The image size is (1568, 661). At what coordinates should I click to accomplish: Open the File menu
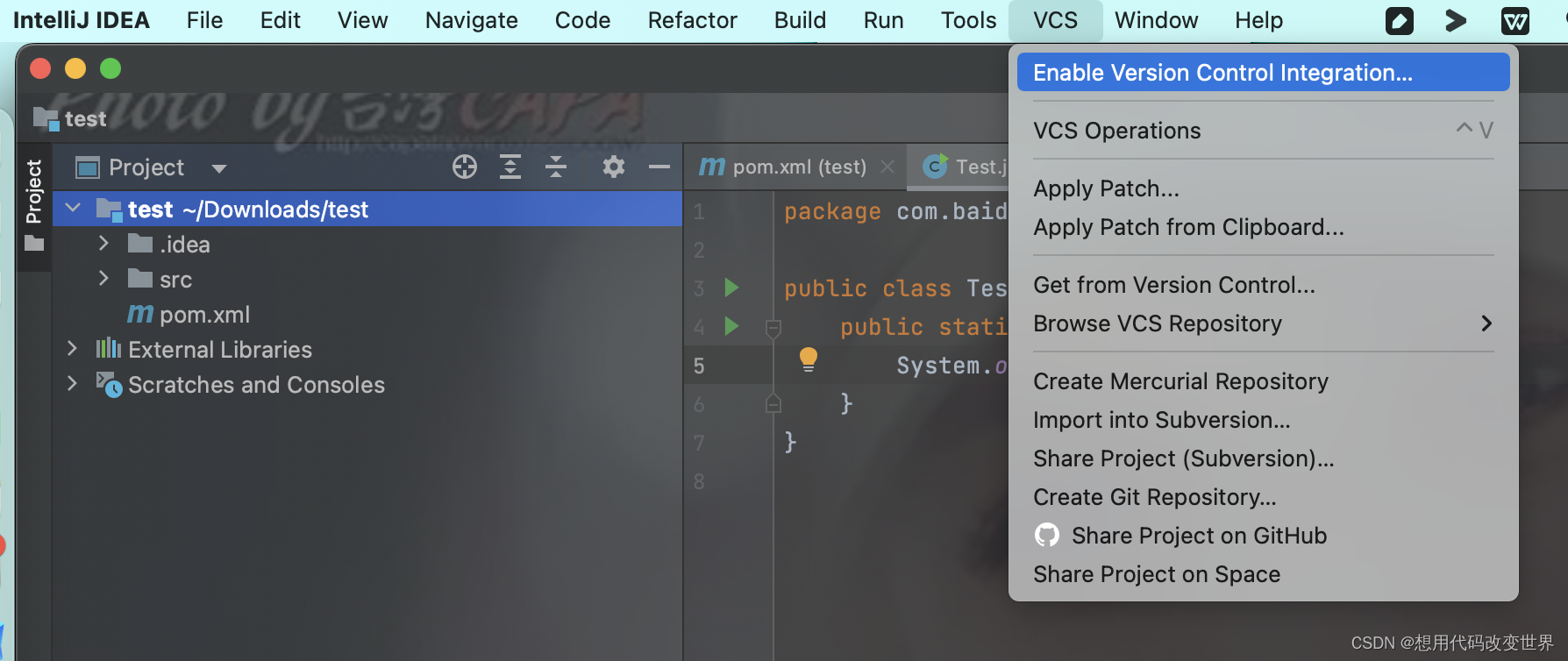tap(205, 20)
